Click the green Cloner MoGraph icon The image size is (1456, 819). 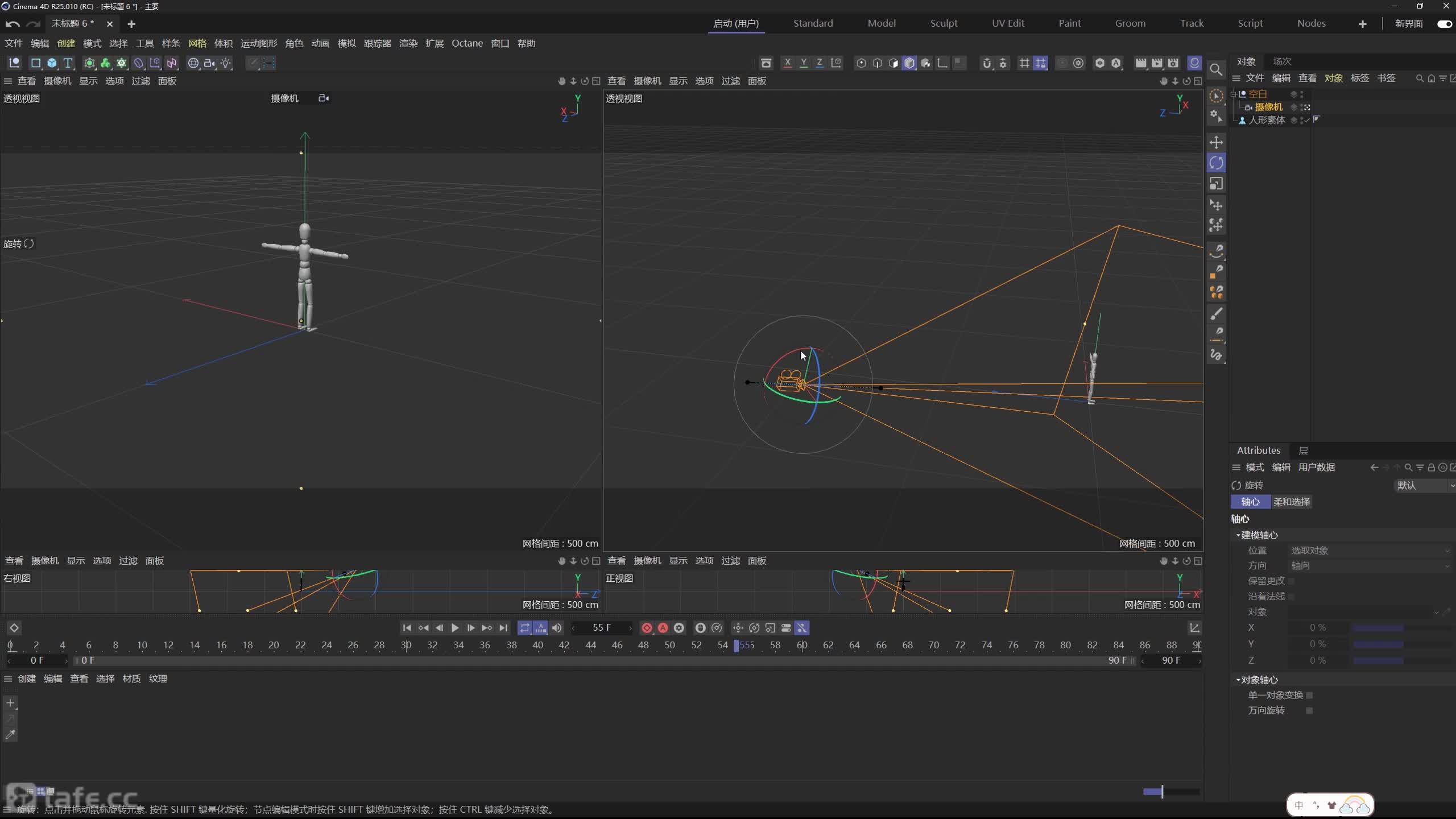tap(105, 63)
